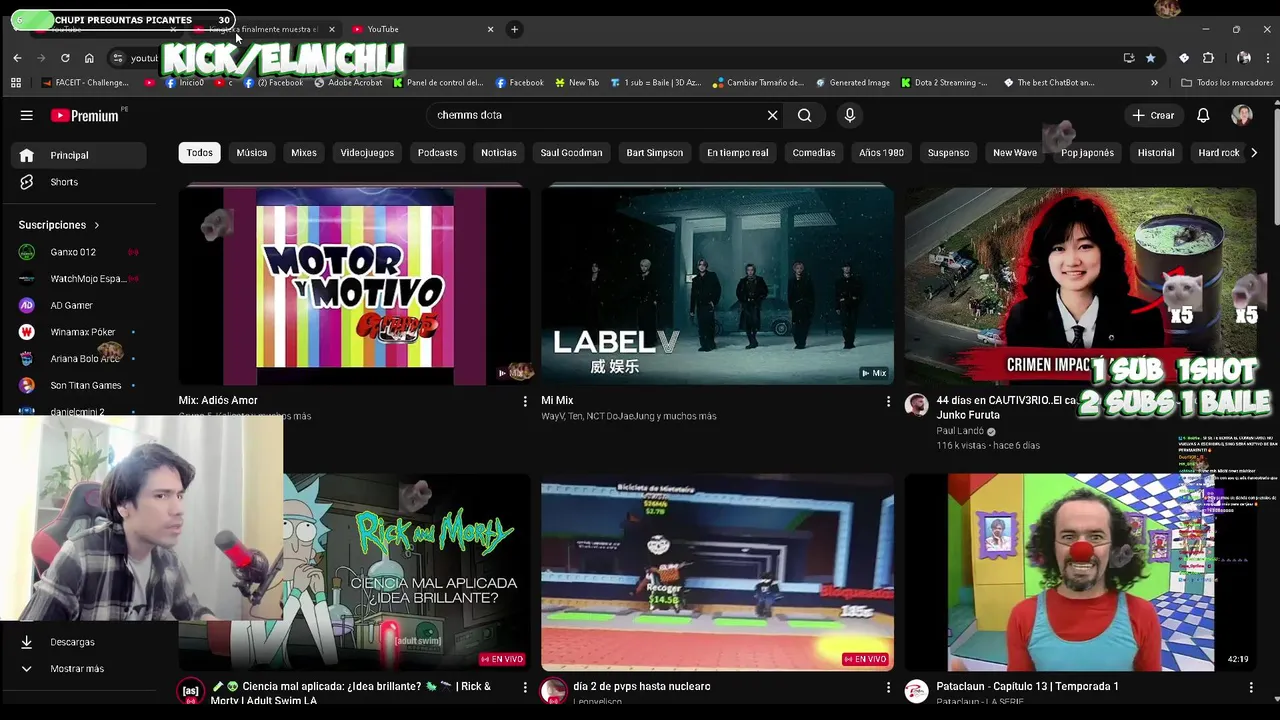The image size is (1280, 720).
Task: Go to Principal in the sidebar
Action: pyautogui.click(x=78, y=155)
